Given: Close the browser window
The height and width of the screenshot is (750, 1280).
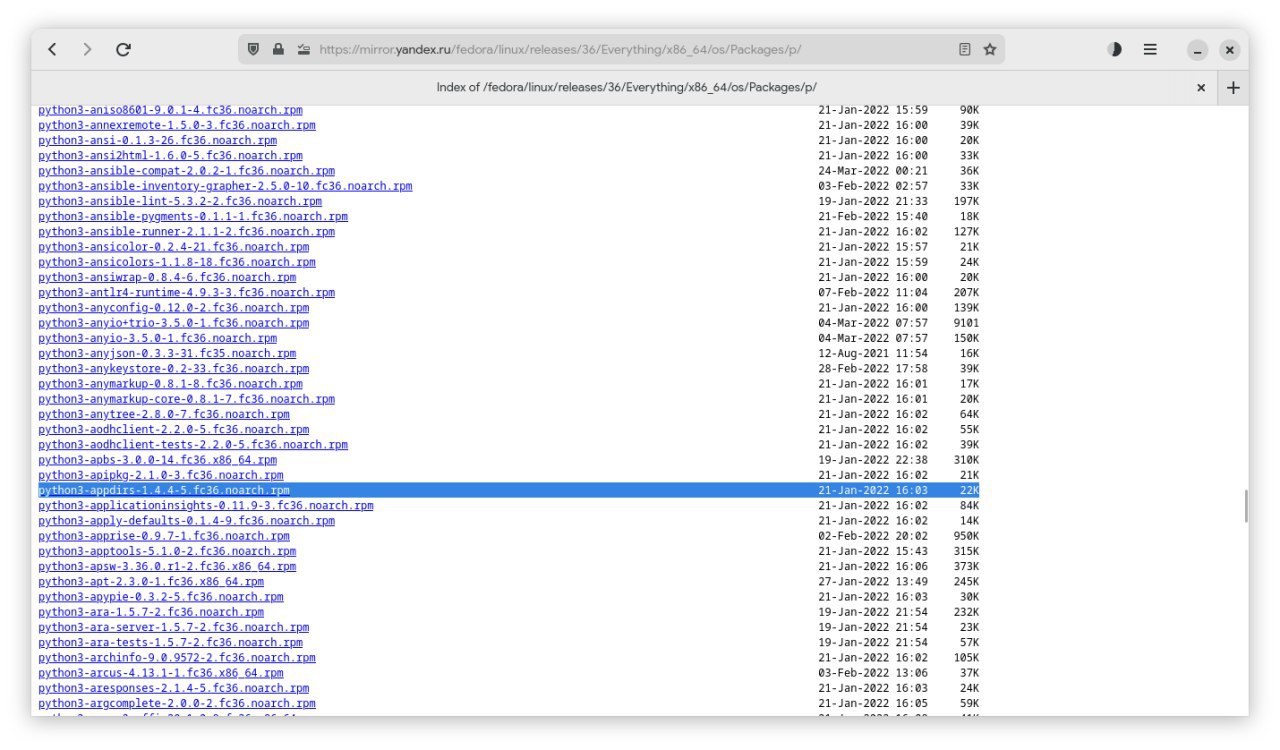Looking at the screenshot, I should tap(1230, 49).
